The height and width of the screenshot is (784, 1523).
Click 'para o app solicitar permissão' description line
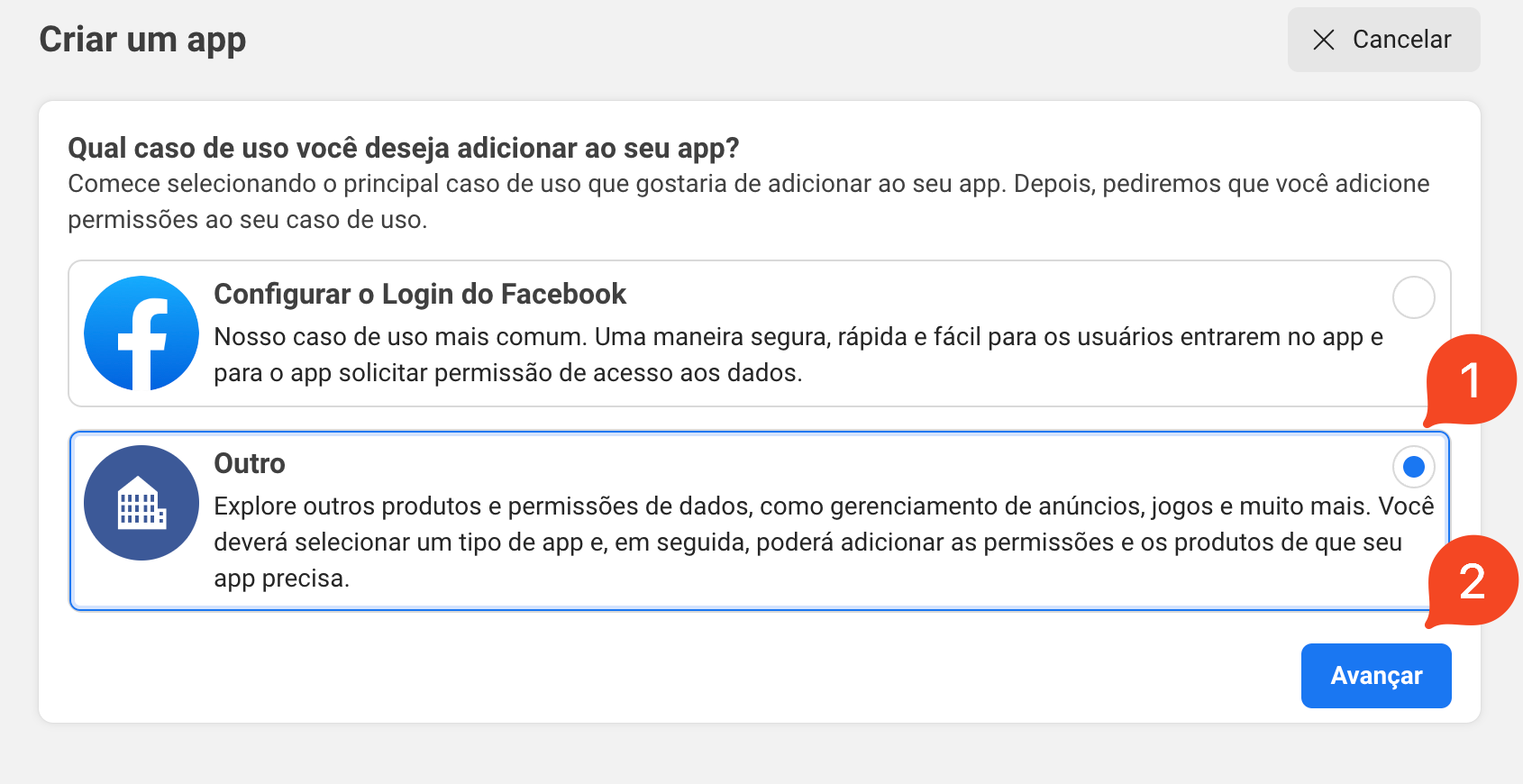[x=507, y=373]
